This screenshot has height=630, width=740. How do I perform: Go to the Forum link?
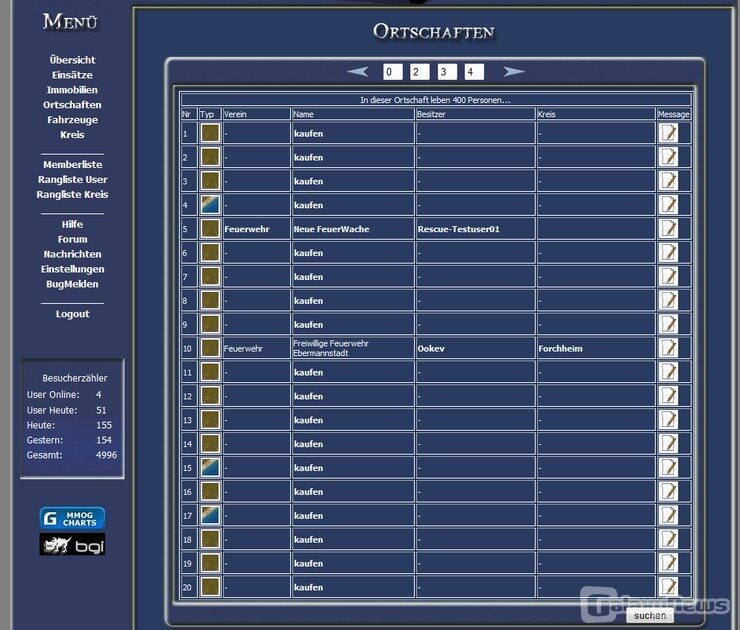[x=72, y=239]
